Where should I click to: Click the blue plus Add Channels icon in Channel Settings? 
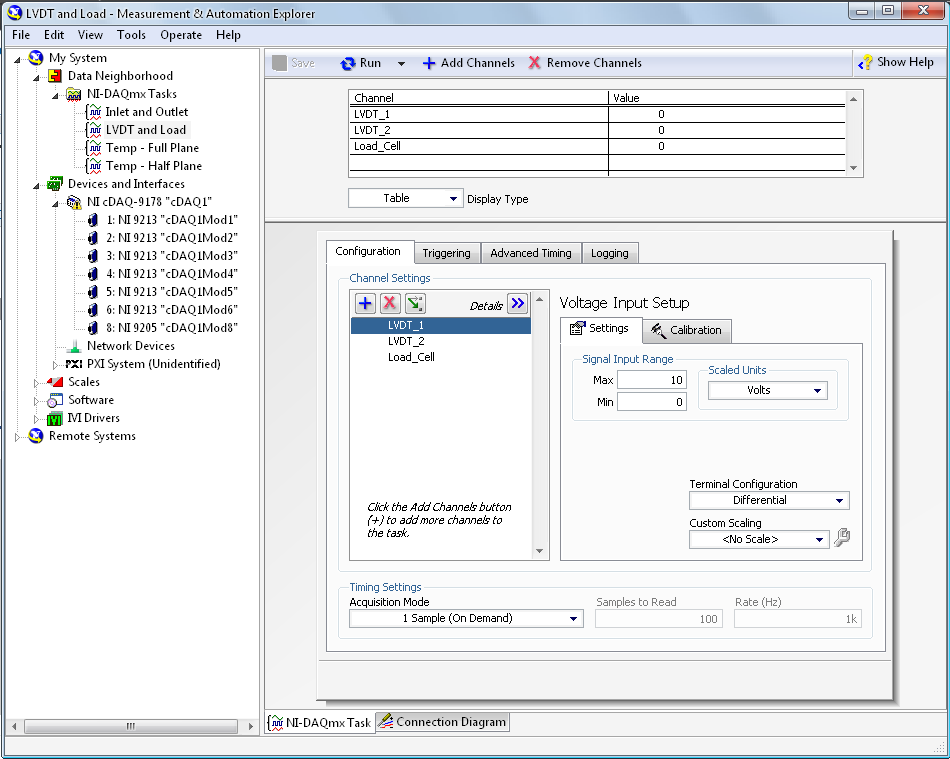coord(365,303)
